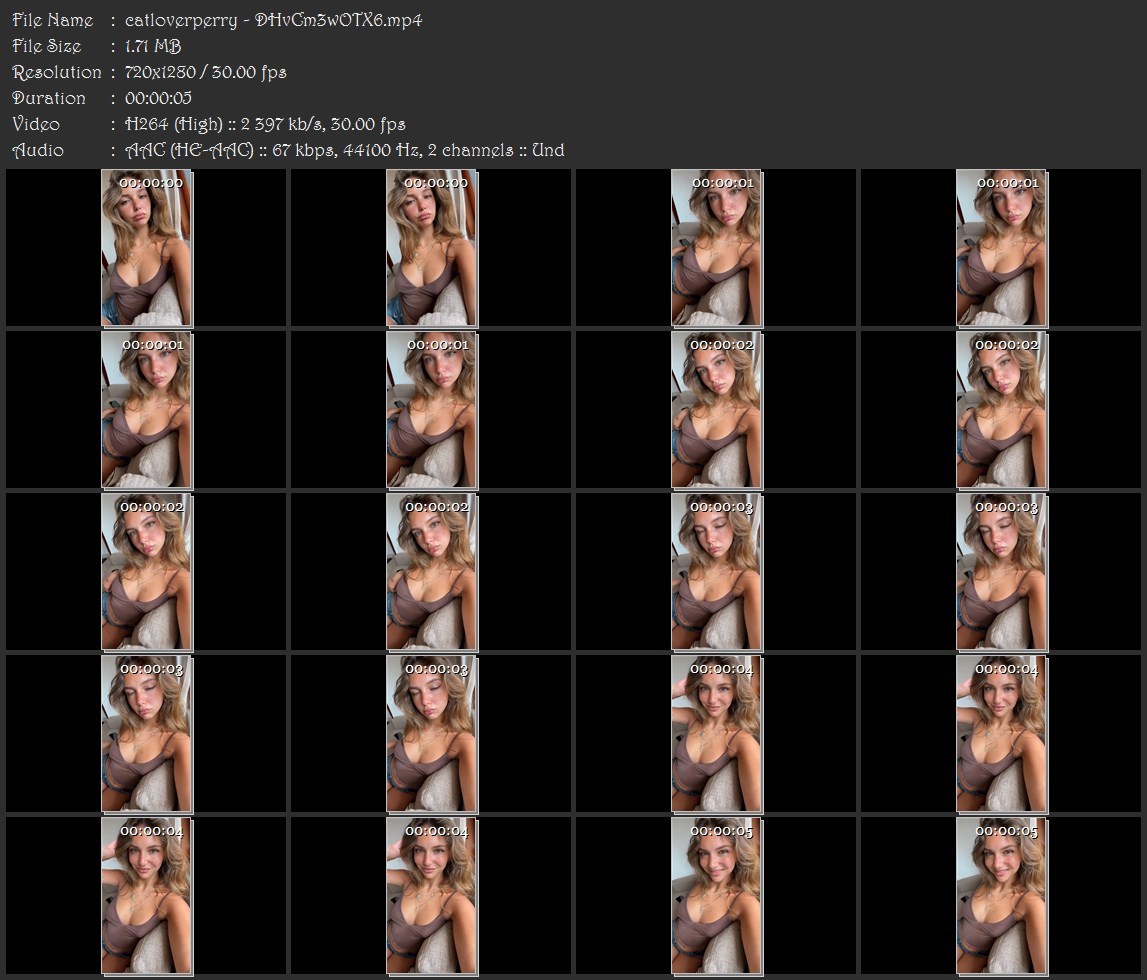This screenshot has height=980, width=1147.
Task: Click the file name 'catloverperry - DHvCm3wOTX6.mp4'
Action: 274,20
